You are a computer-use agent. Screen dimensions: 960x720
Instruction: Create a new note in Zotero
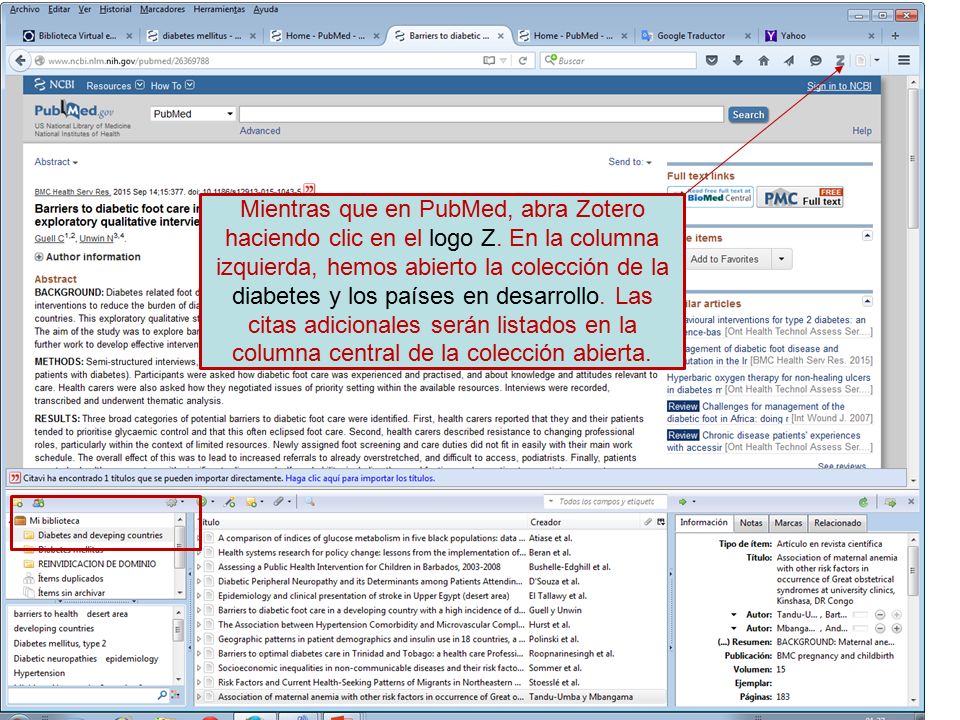coord(253,502)
